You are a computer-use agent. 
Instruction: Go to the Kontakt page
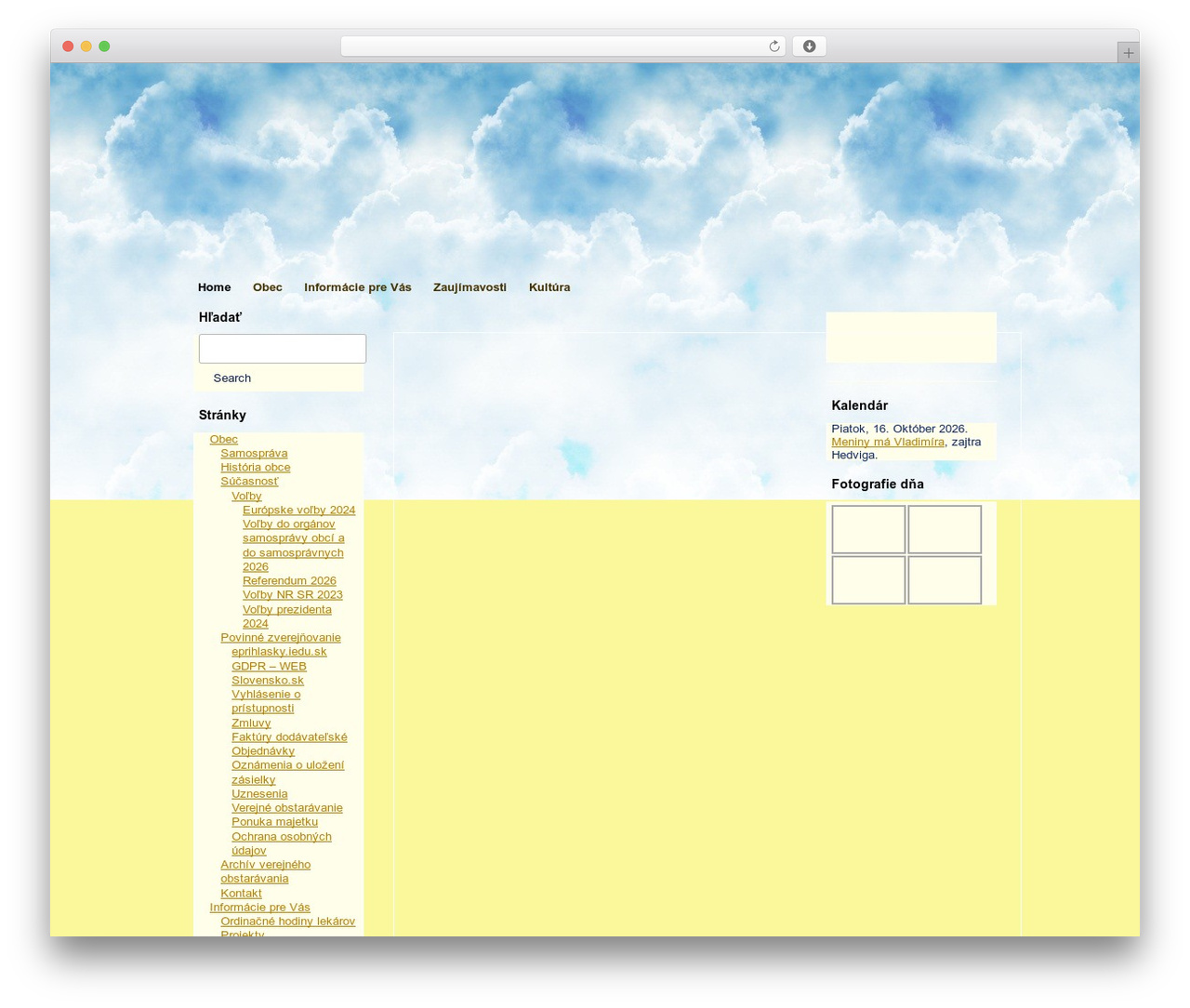(x=241, y=893)
